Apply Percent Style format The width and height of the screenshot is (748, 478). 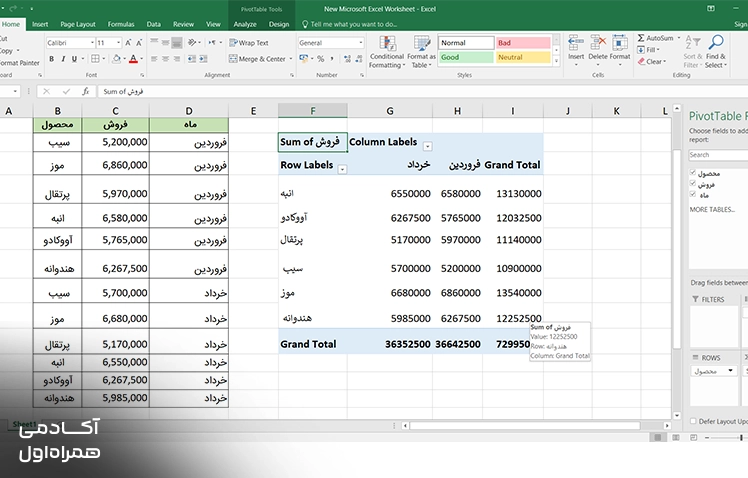[x=321, y=59]
